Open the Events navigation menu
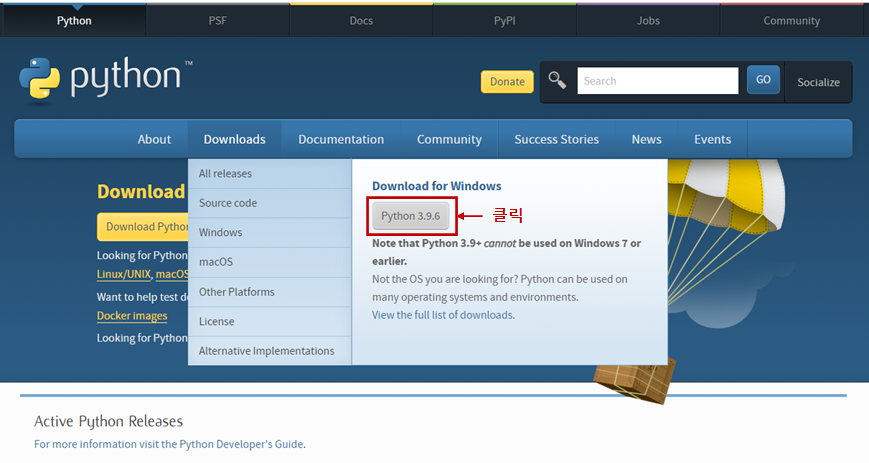Screen dimensions: 869x463 712,139
